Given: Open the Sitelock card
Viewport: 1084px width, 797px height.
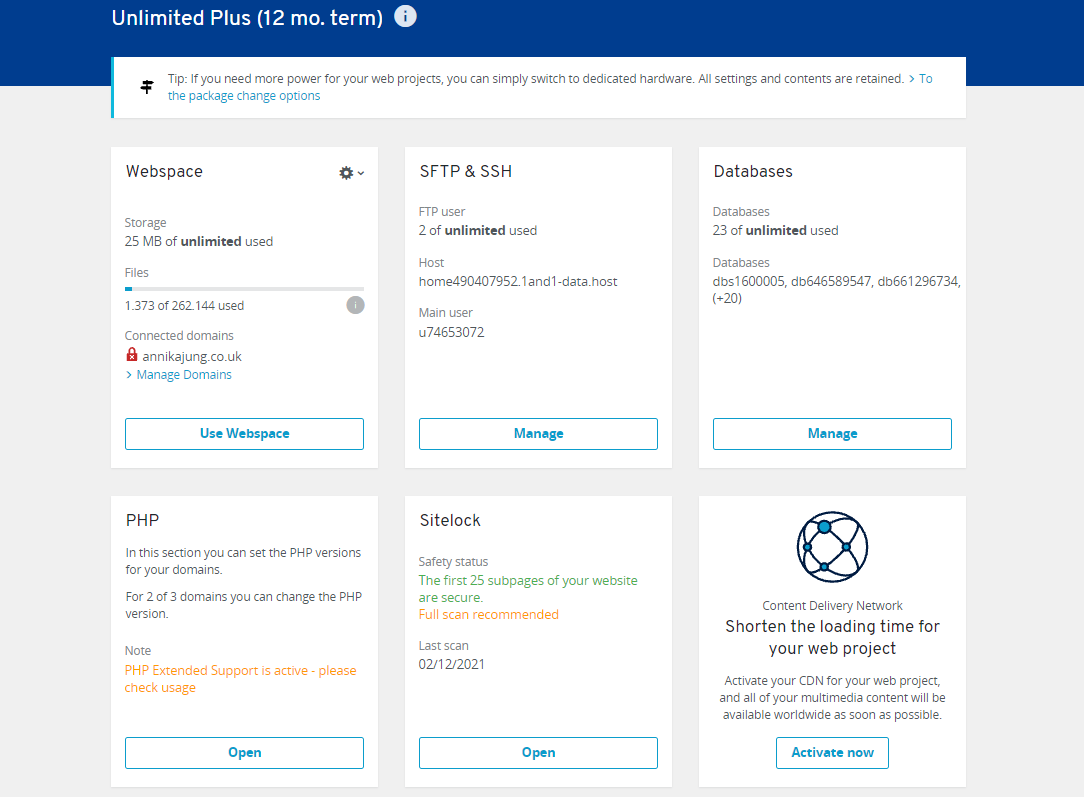Looking at the screenshot, I should pos(539,753).
